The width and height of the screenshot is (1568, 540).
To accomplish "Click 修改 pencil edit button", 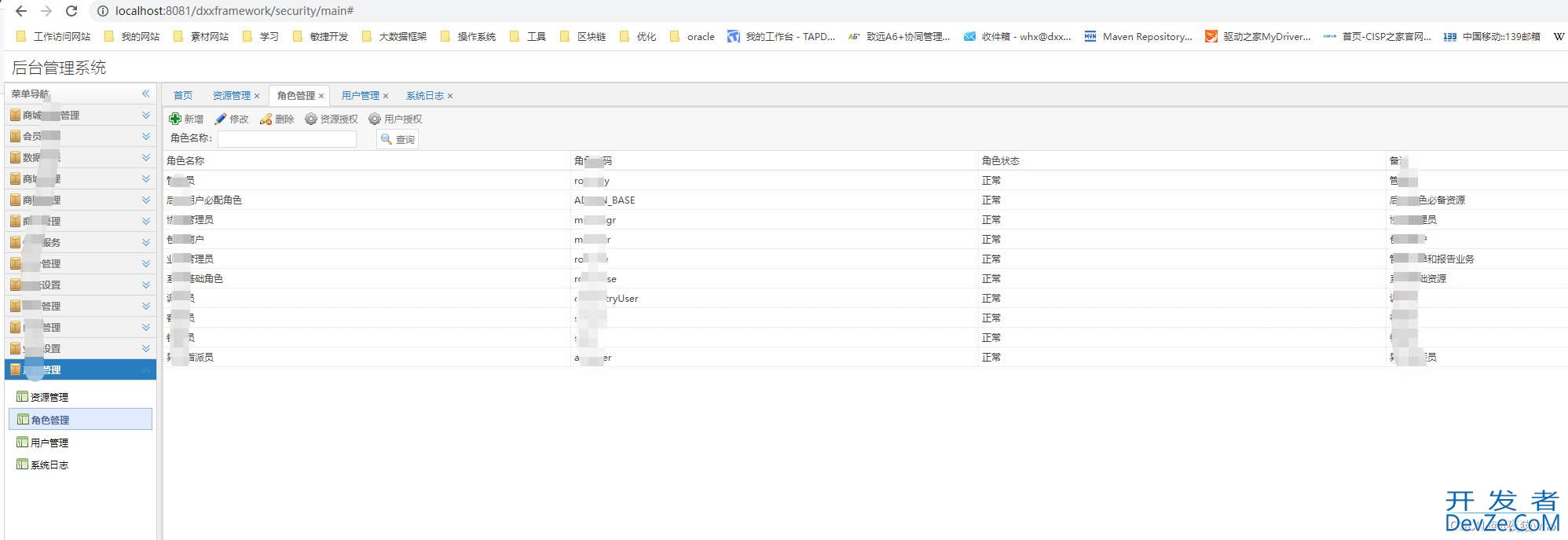I will click(232, 119).
